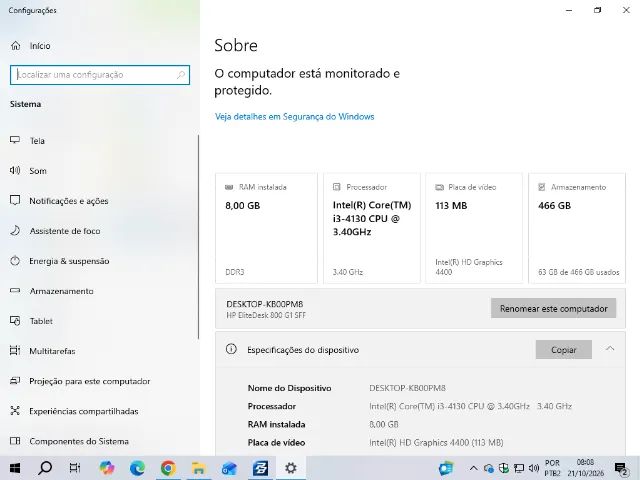
Task: Click the info icon beside Especificações do dispositivo
Action: point(231,349)
